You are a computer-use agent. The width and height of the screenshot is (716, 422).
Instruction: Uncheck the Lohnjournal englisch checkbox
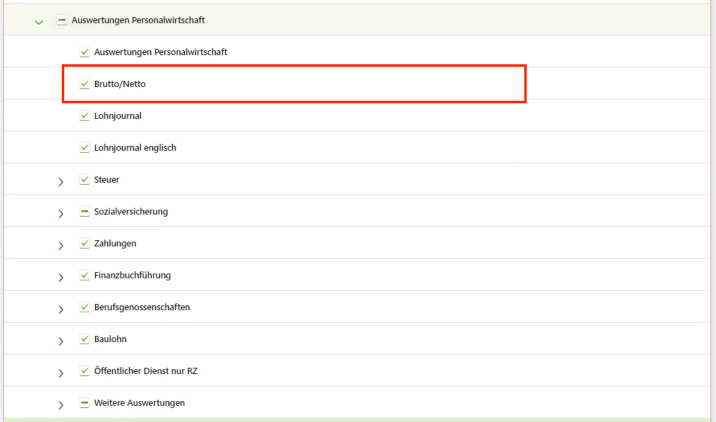click(84, 148)
